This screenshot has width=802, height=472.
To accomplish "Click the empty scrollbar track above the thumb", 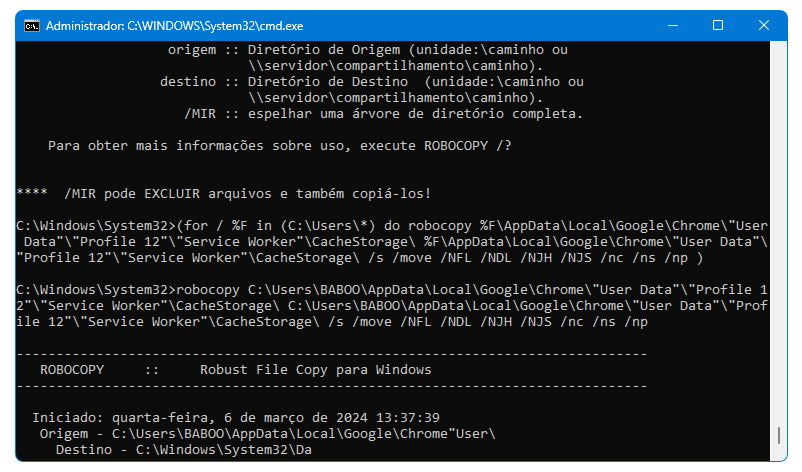I will [778, 230].
